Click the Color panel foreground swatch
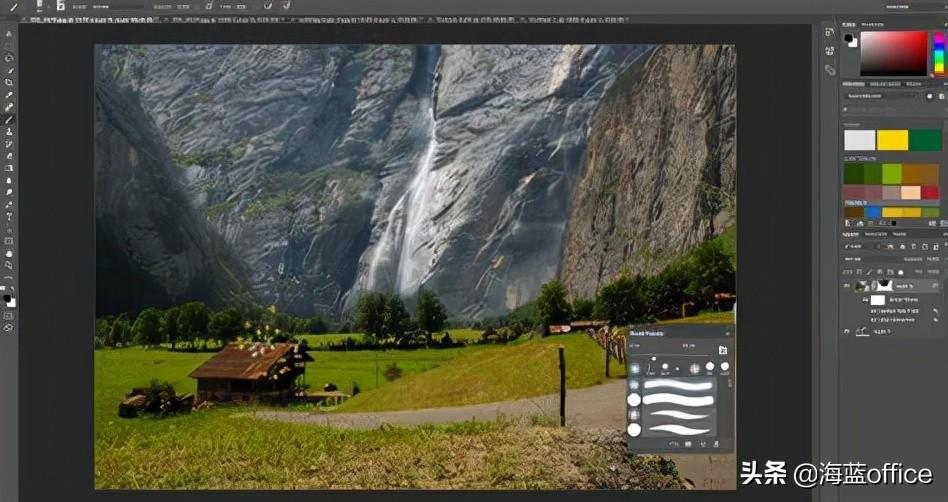The image size is (948, 502). pyautogui.click(x=849, y=38)
